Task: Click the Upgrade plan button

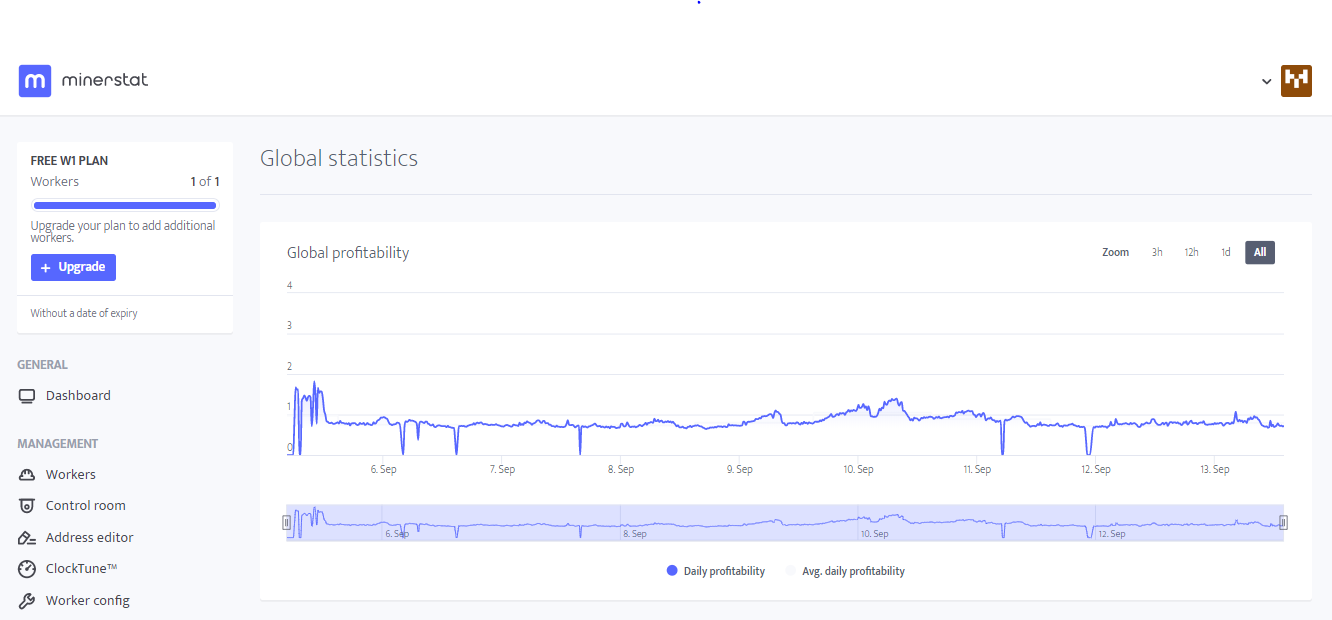Action: point(73,267)
